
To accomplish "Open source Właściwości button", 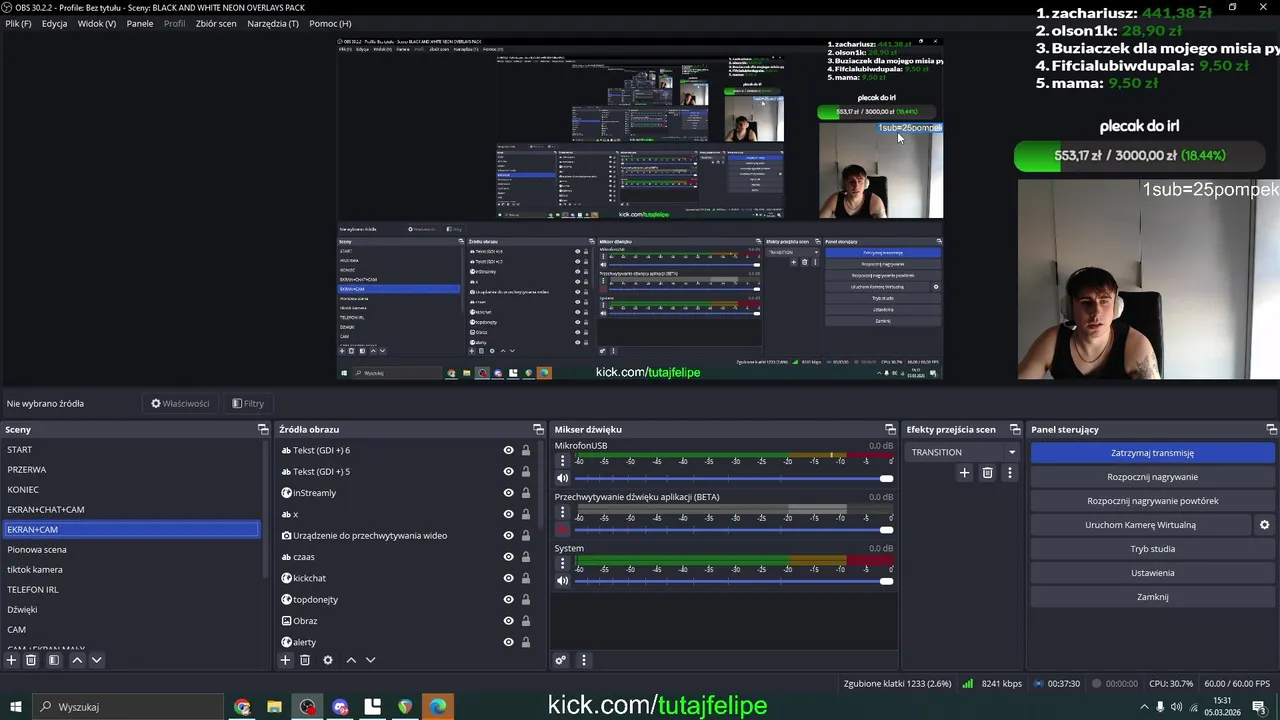I will click(180, 403).
